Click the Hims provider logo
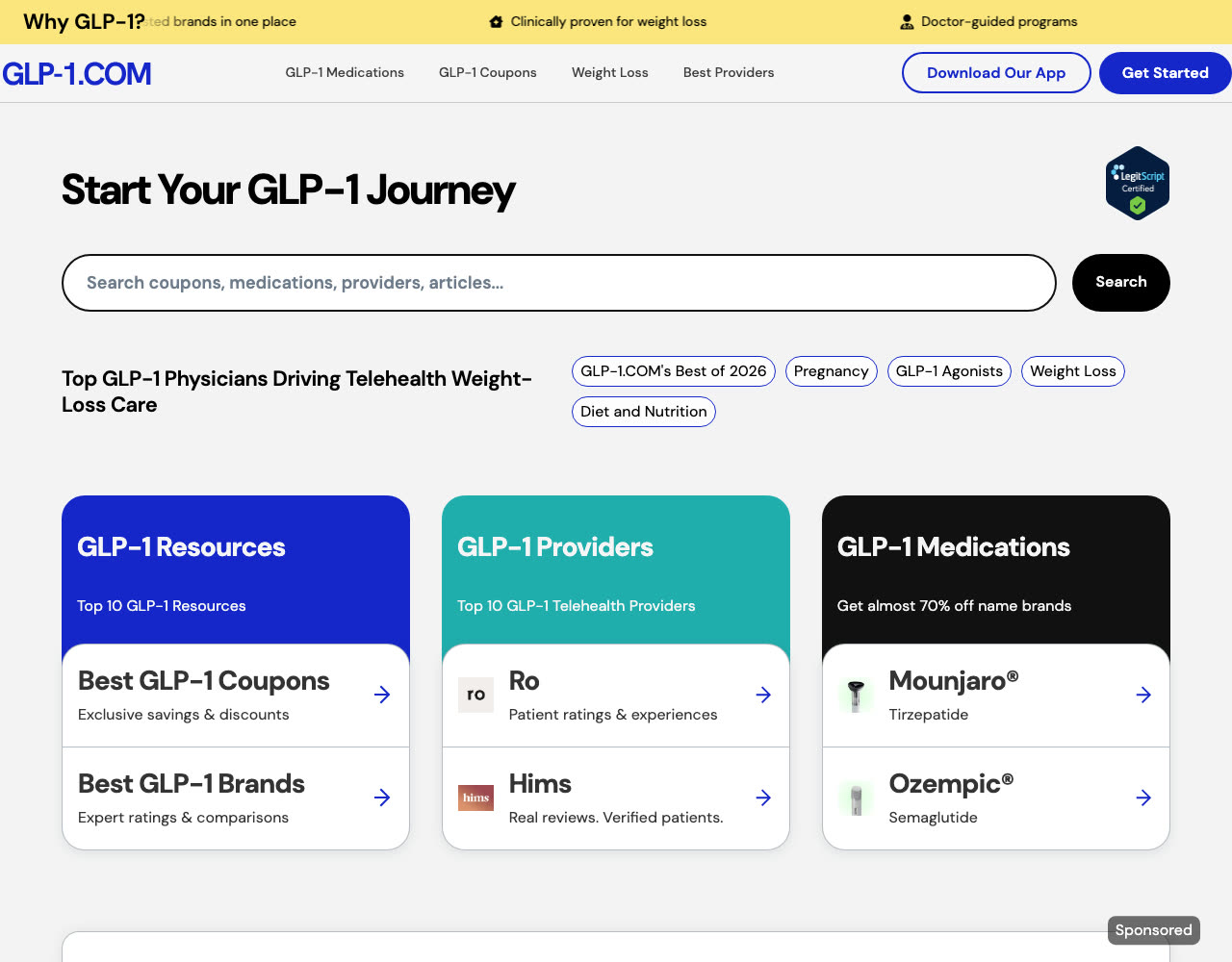The width and height of the screenshot is (1232, 962). [475, 797]
